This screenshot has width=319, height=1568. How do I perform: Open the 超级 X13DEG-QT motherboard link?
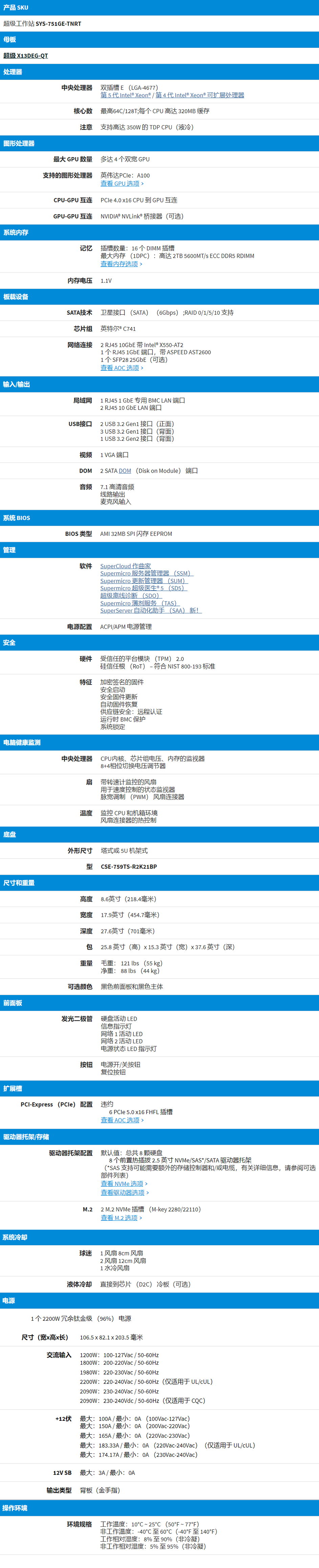pos(26,55)
